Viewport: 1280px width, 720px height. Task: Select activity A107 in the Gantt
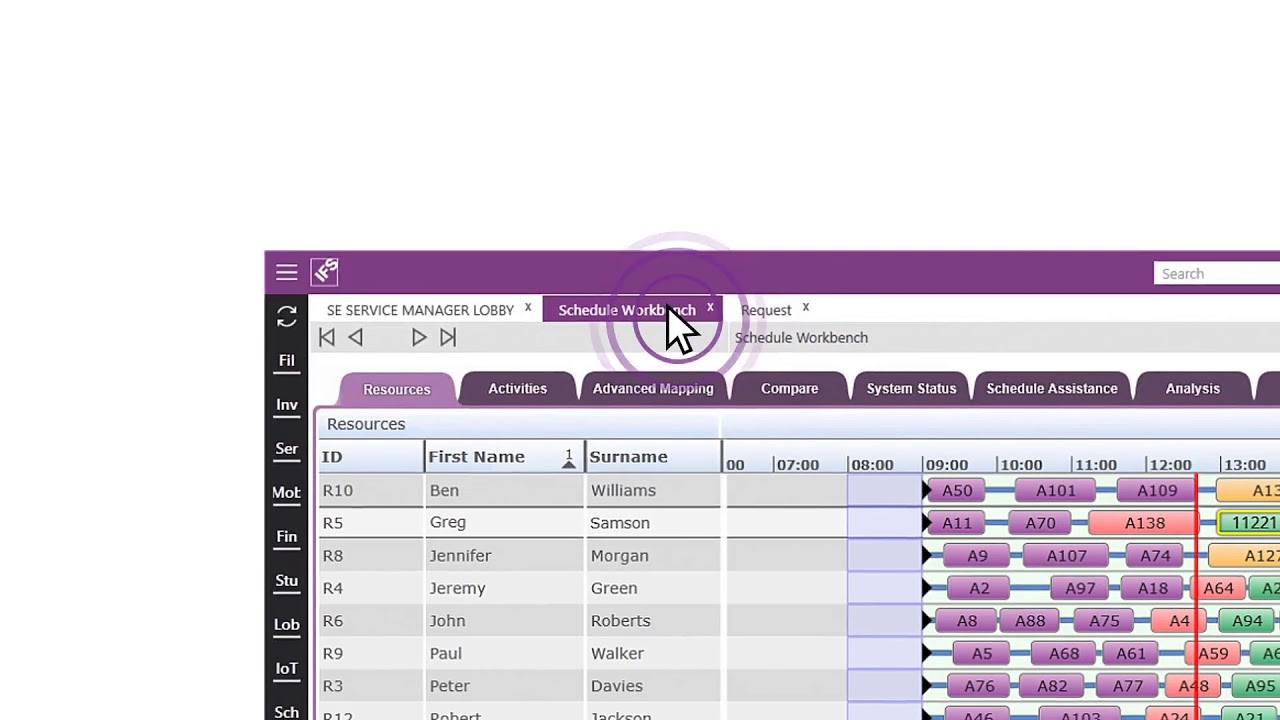[1066, 556]
